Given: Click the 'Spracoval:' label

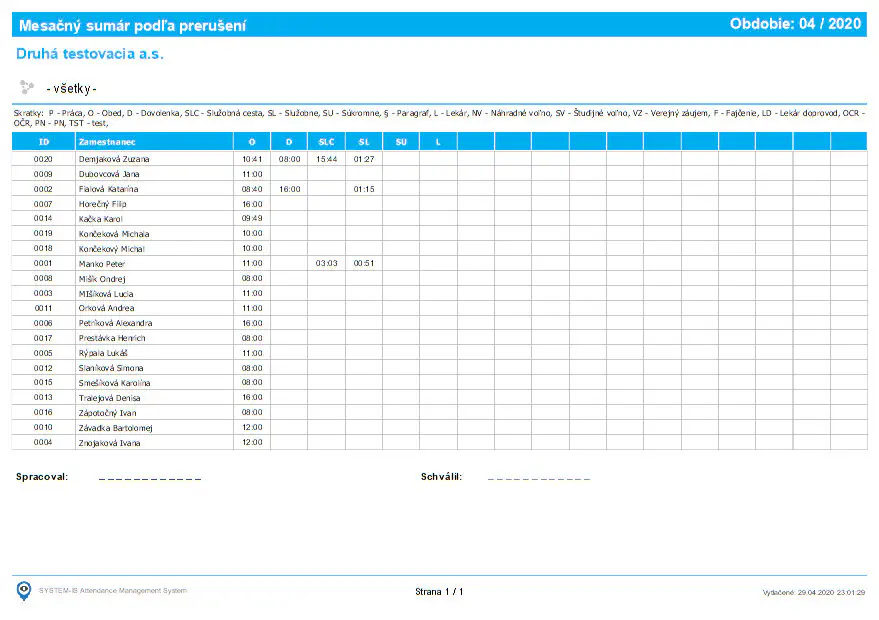Looking at the screenshot, I should (x=42, y=477).
